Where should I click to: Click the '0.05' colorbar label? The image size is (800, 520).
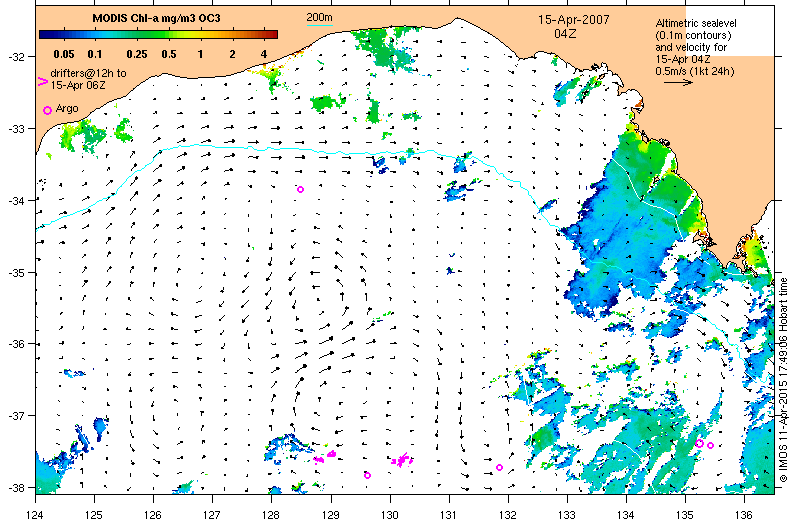[x=64, y=54]
